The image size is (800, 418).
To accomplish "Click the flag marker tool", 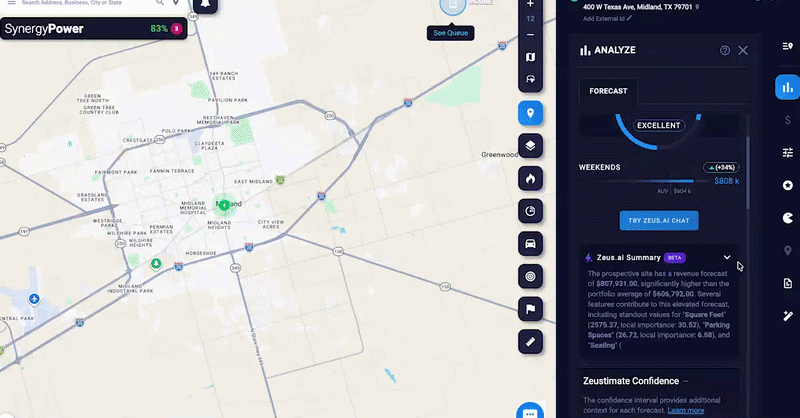I will click(530, 308).
